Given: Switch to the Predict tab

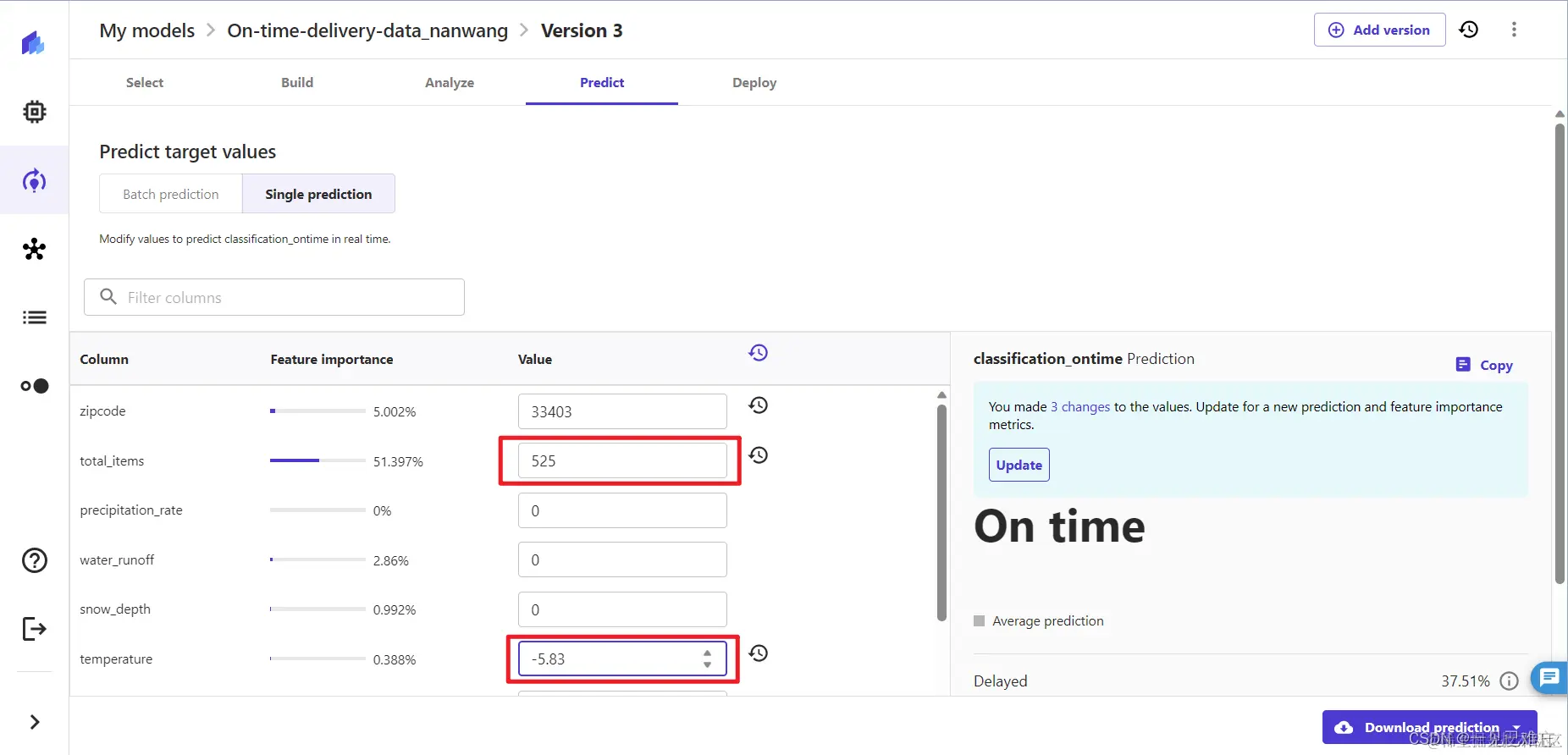Looking at the screenshot, I should tap(602, 83).
